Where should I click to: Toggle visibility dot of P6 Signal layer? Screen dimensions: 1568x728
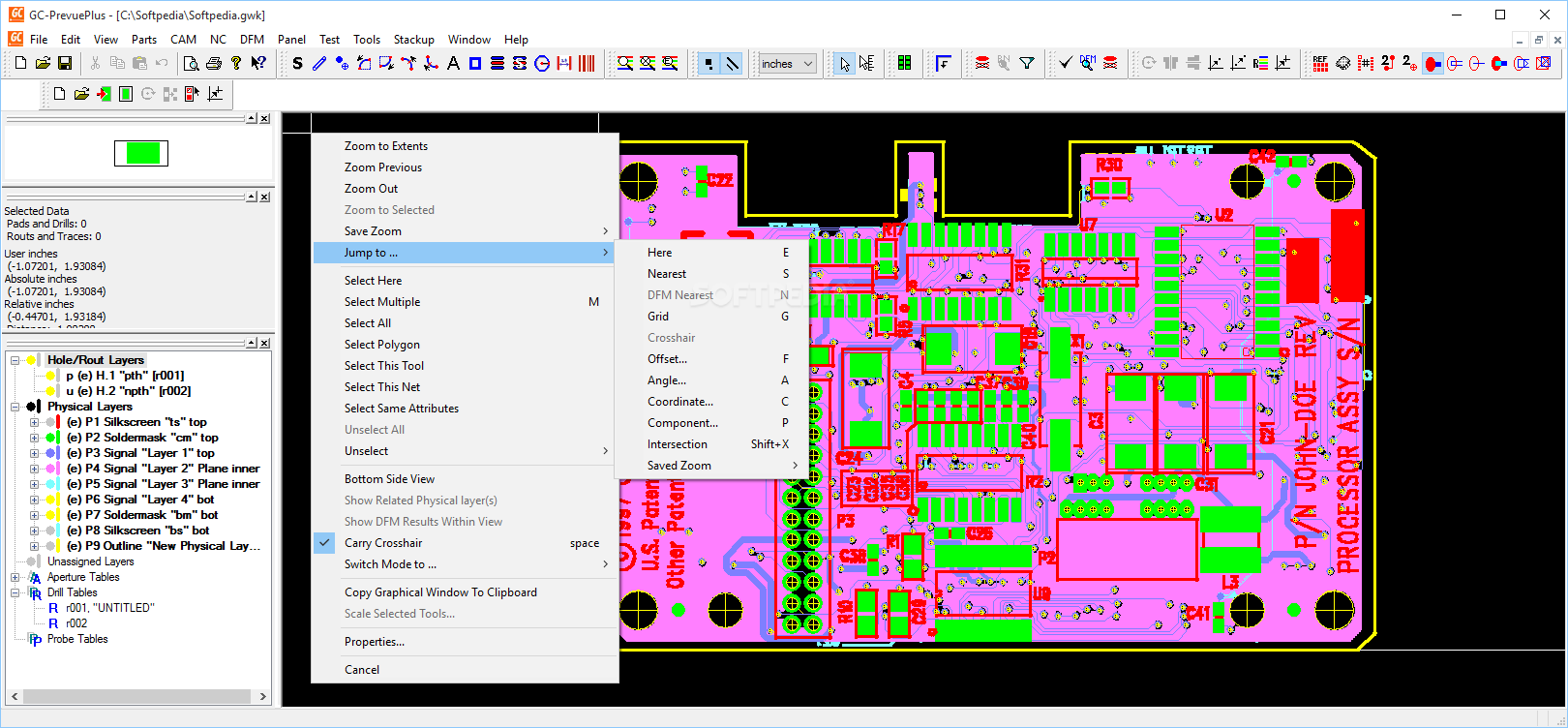click(50, 500)
